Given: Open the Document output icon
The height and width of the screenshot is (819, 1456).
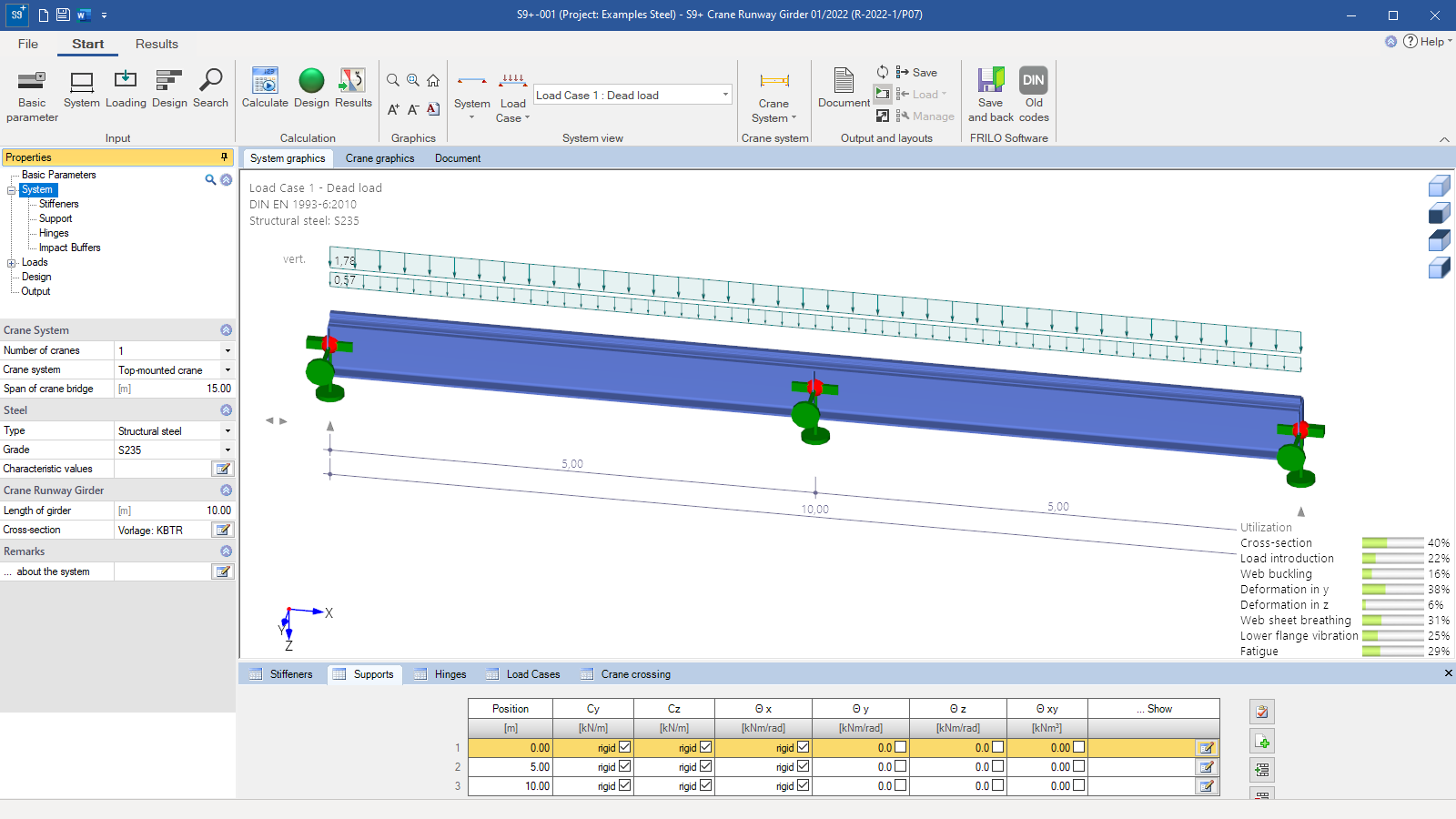Looking at the screenshot, I should tap(844, 89).
